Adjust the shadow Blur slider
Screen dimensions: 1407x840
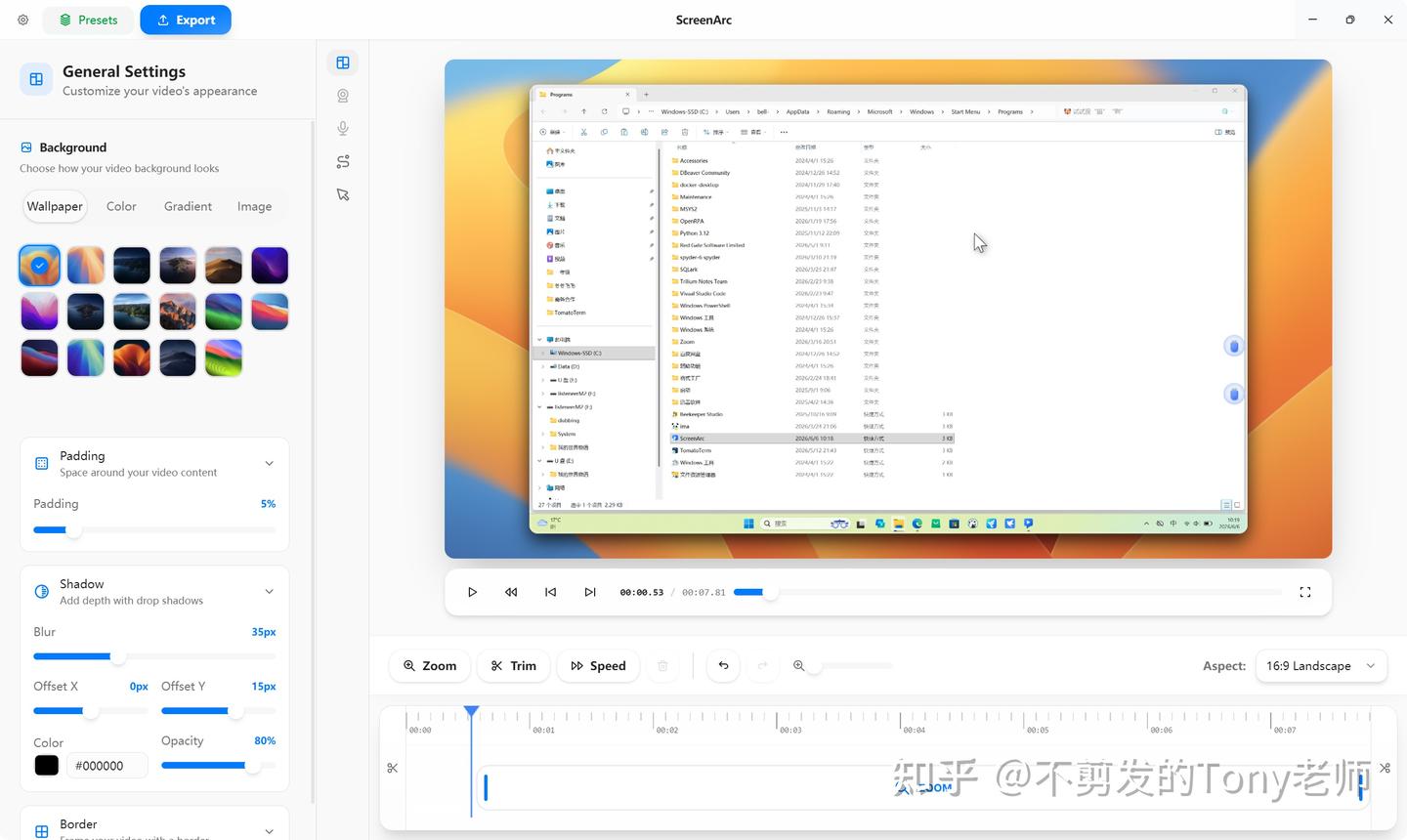154,657
